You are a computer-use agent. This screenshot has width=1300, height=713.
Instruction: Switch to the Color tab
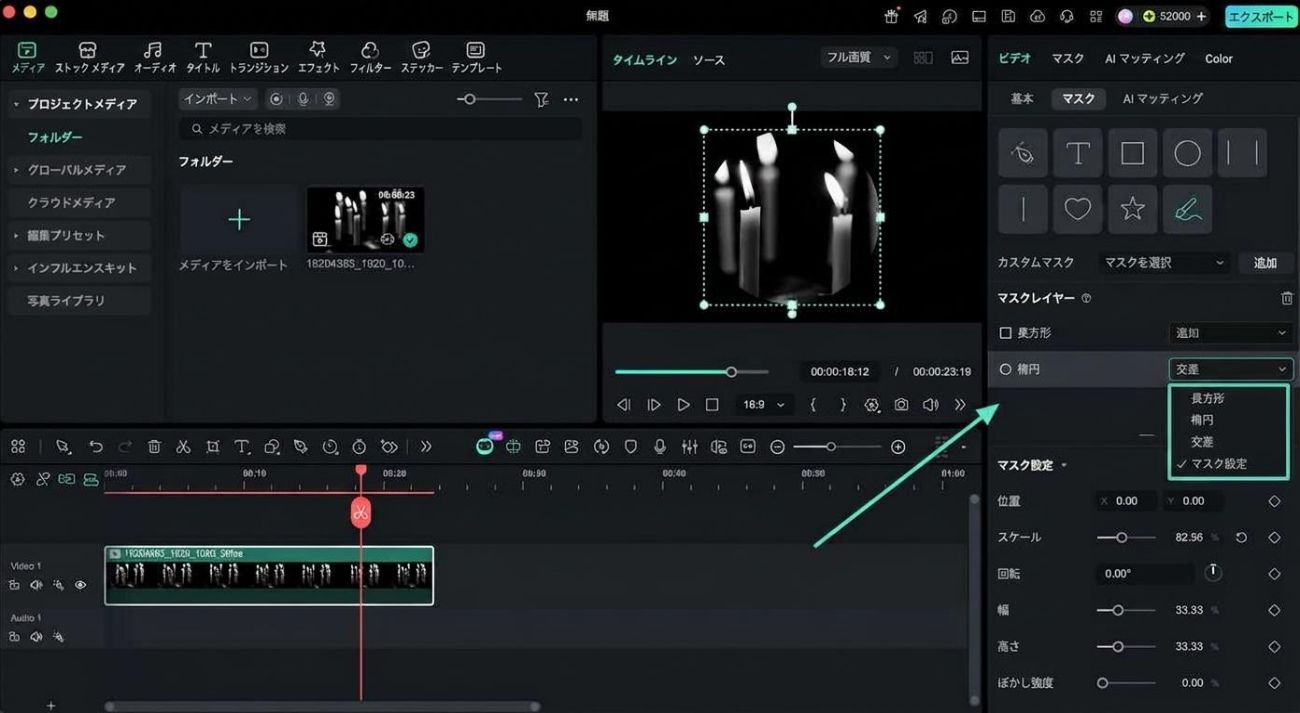1218,59
